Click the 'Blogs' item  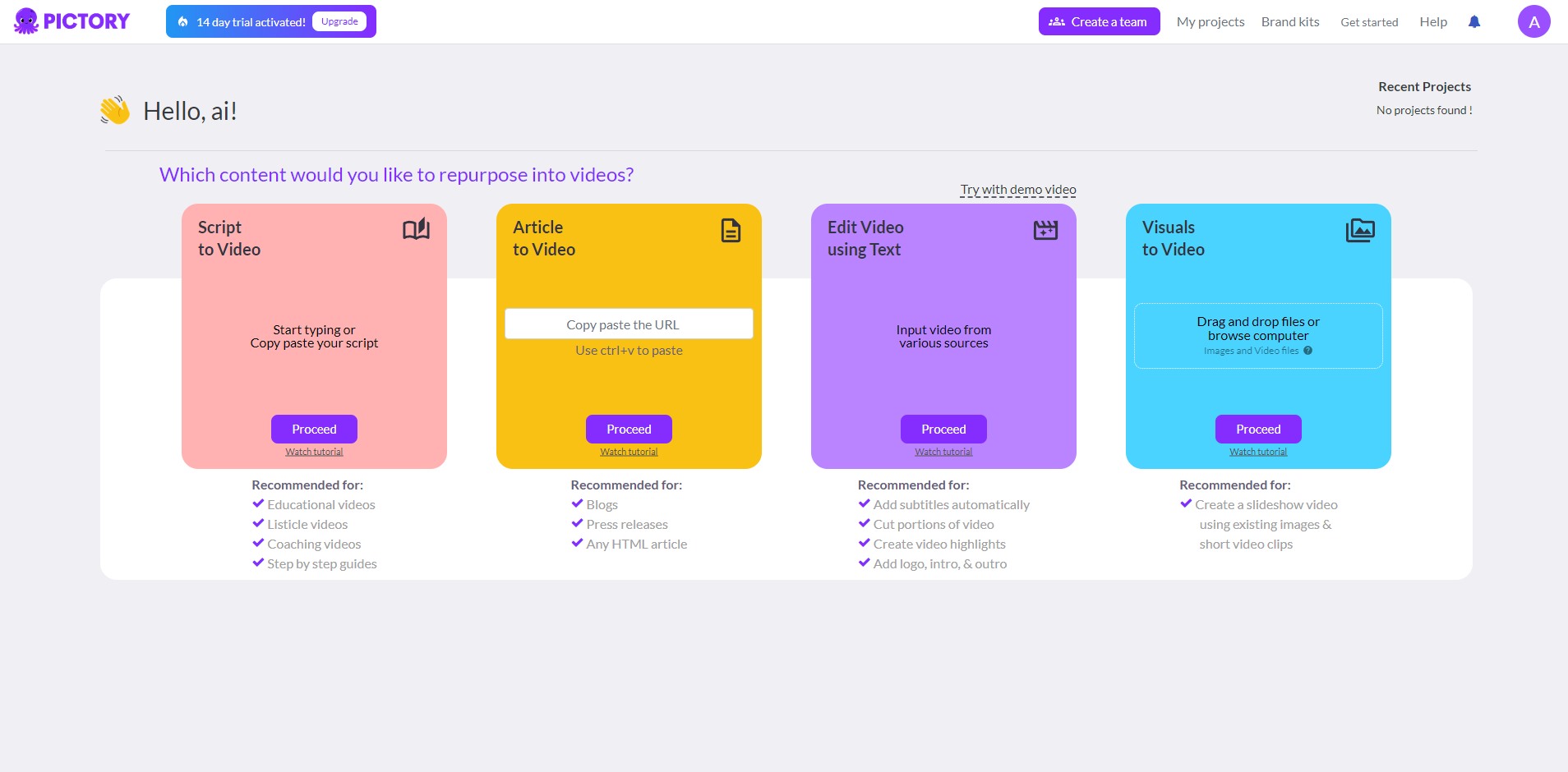602,505
